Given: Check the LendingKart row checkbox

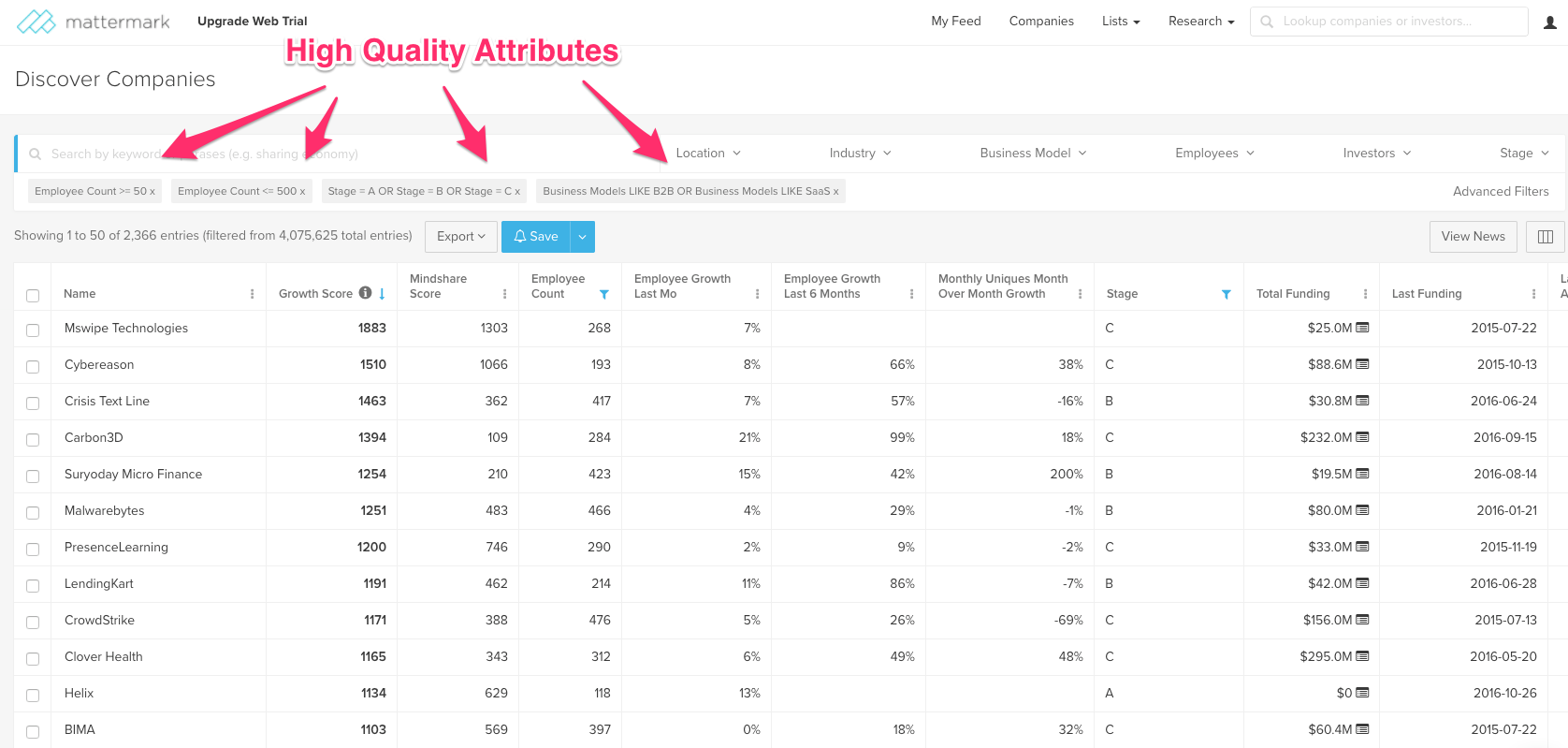Looking at the screenshot, I should 33,586.
